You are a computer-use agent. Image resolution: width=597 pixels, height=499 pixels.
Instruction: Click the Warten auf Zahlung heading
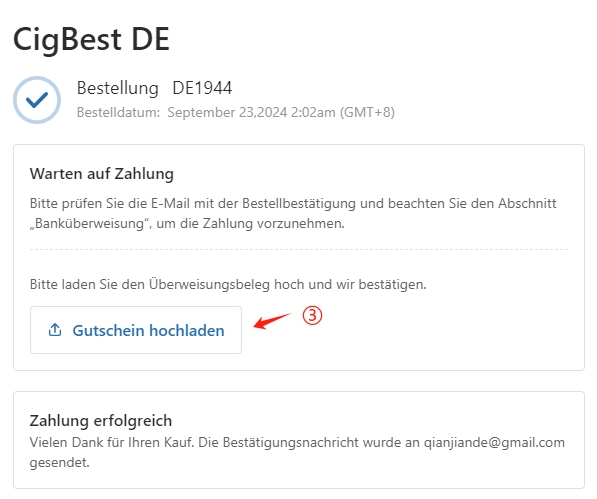[102, 174]
